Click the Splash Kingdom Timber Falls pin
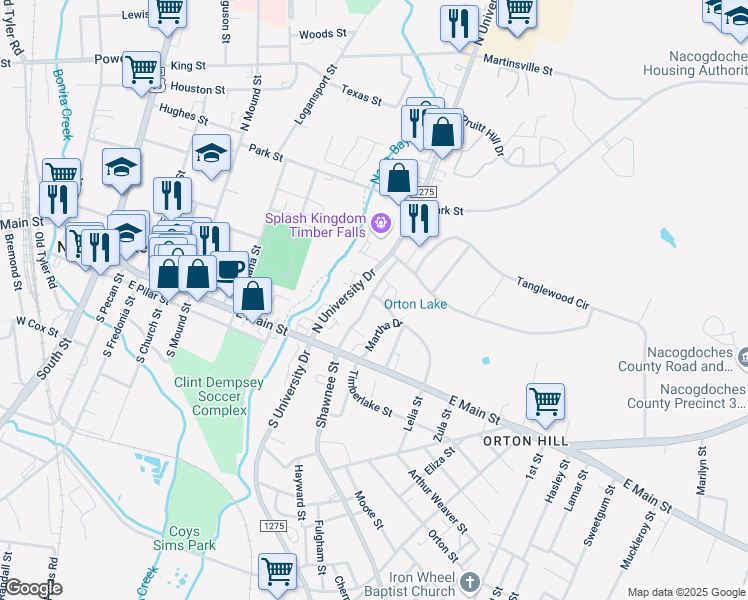748x600 pixels. click(381, 224)
